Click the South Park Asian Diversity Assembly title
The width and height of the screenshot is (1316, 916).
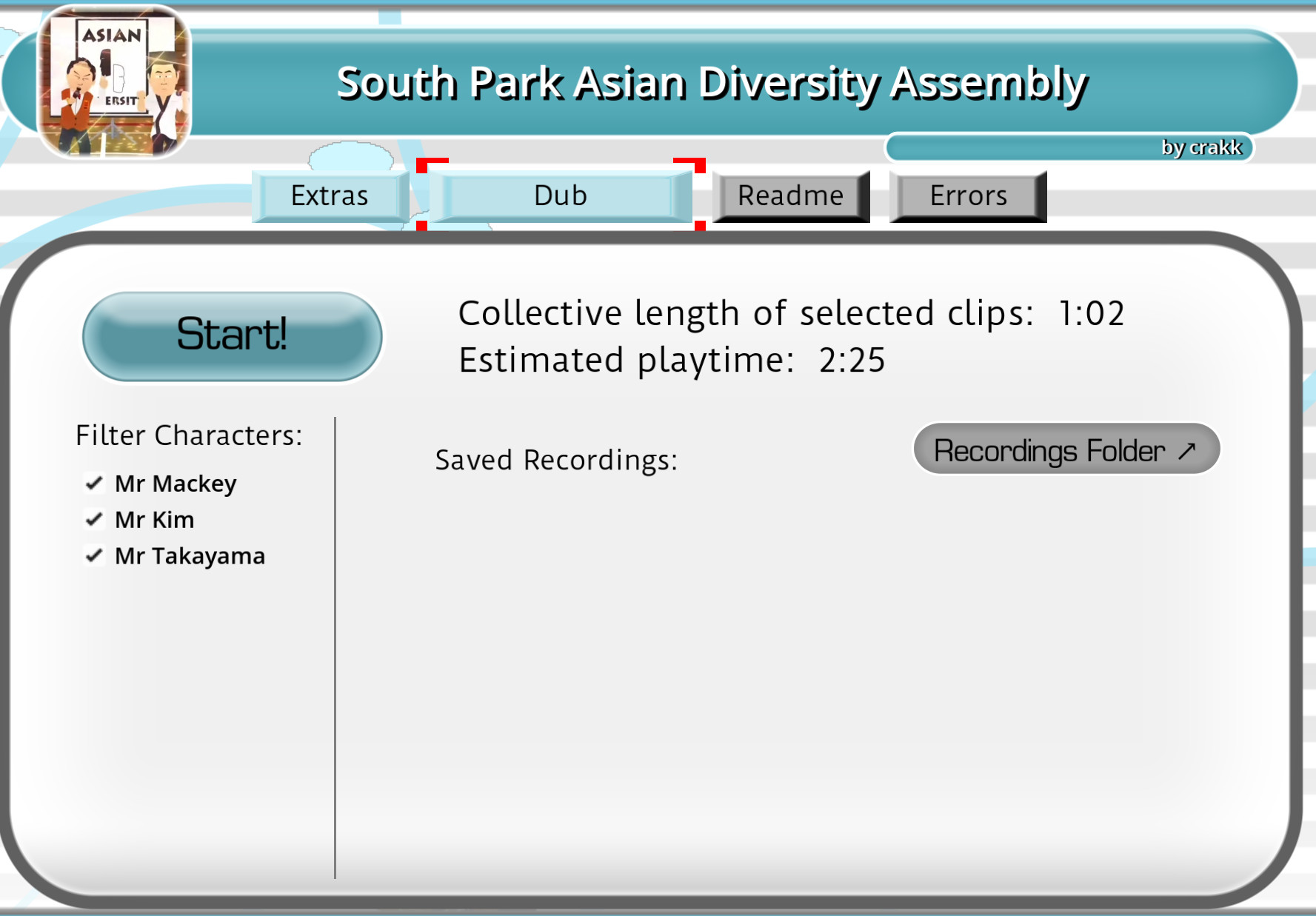pyautogui.click(x=712, y=83)
